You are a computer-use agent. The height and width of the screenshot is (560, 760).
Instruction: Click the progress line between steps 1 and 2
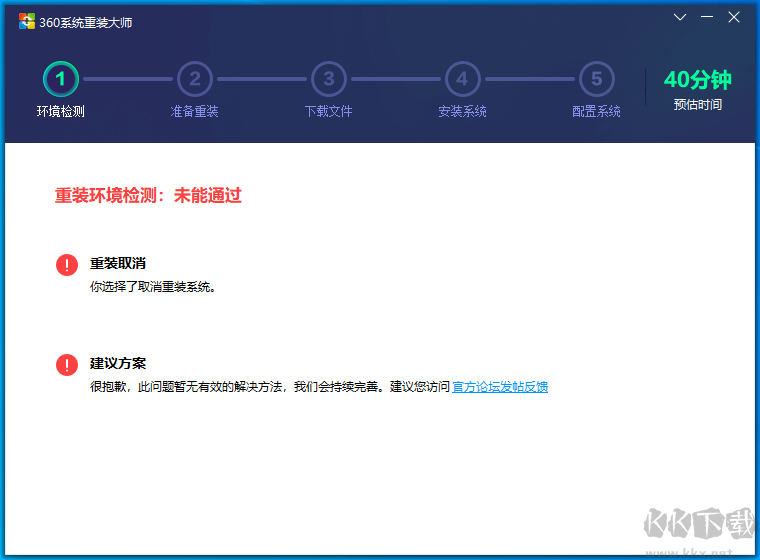(x=128, y=78)
